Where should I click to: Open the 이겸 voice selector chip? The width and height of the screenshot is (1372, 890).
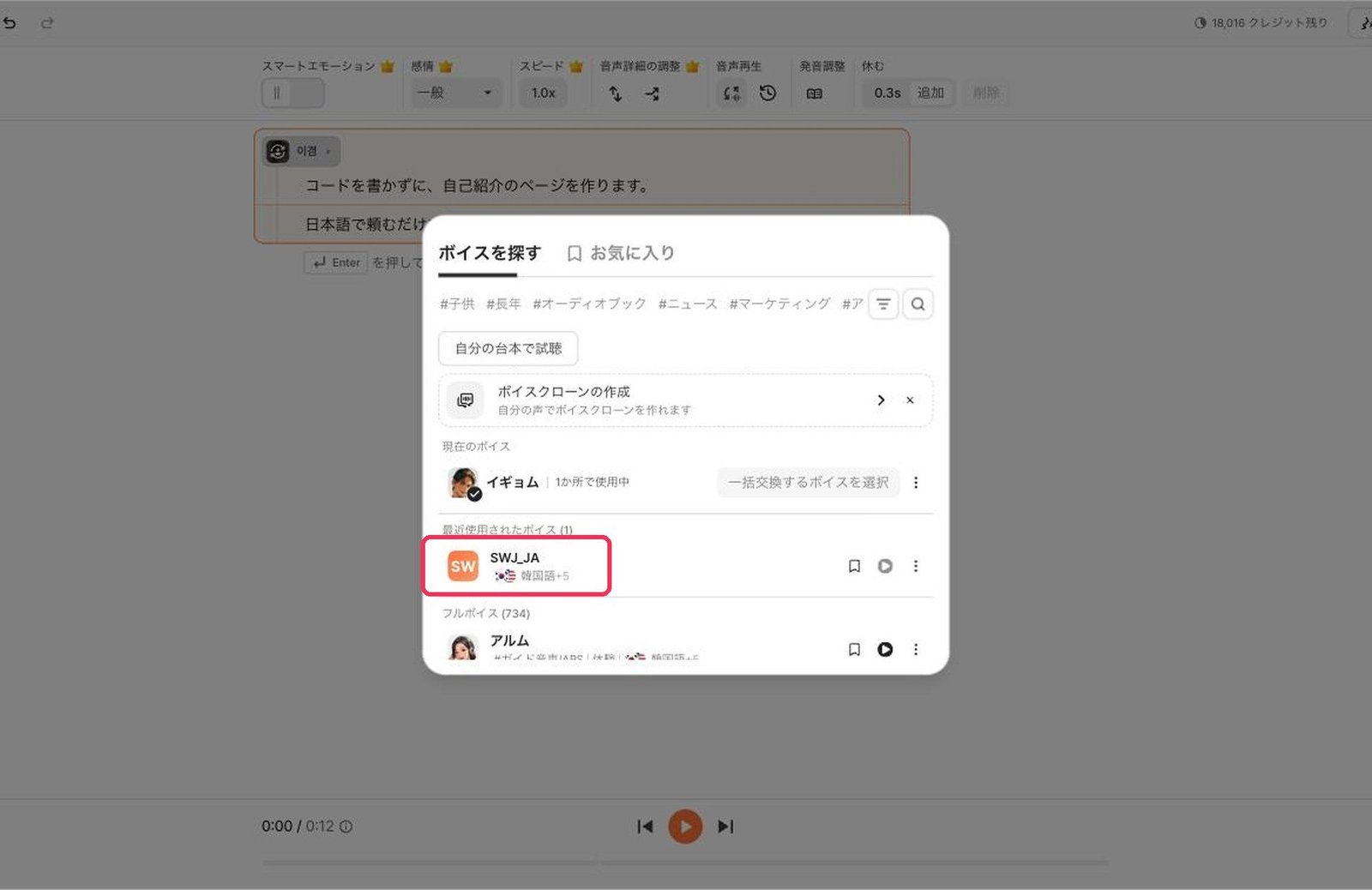click(301, 151)
